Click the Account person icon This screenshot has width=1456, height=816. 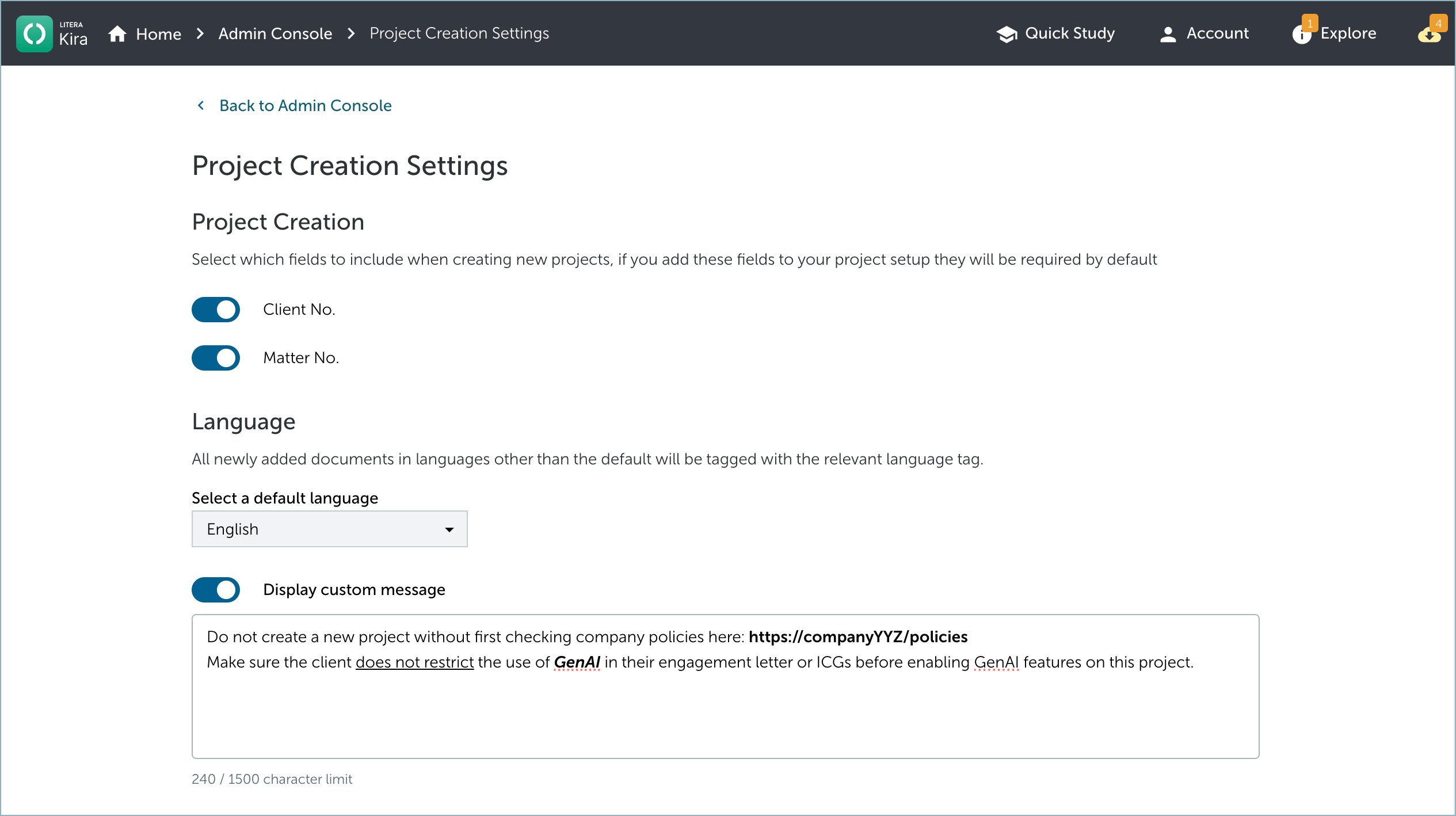[x=1168, y=34]
